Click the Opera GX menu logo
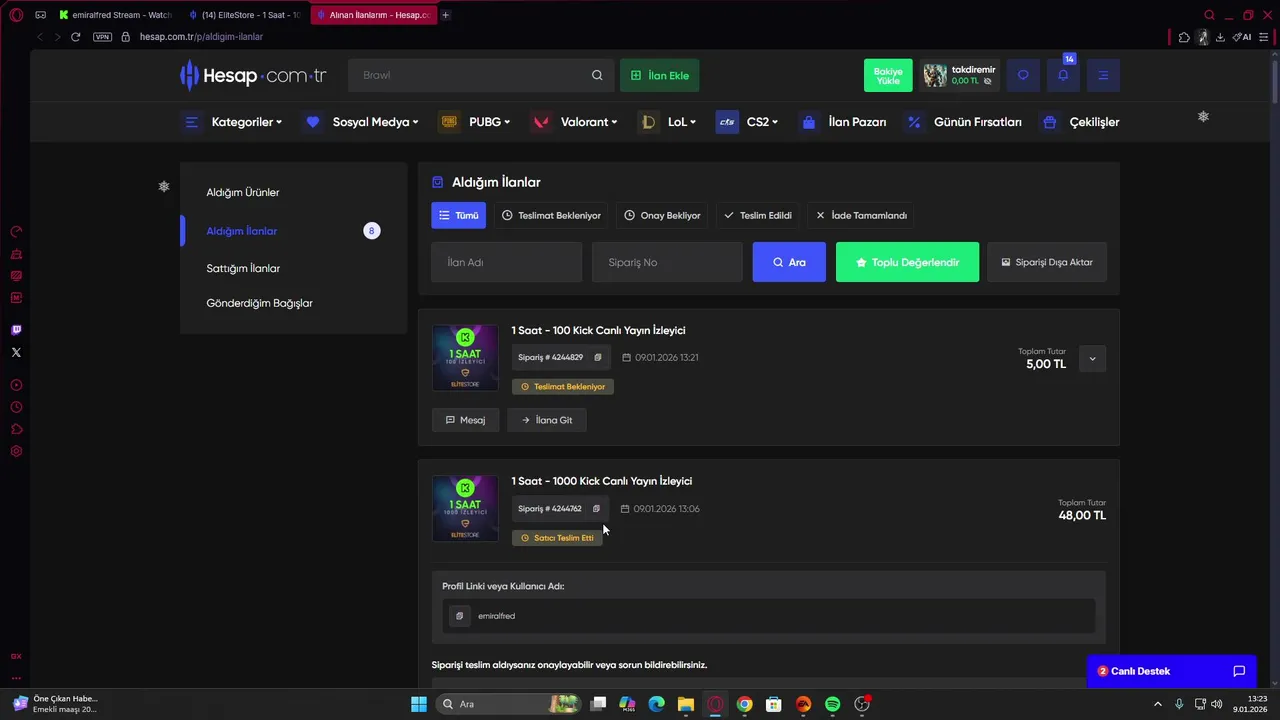 16,15
